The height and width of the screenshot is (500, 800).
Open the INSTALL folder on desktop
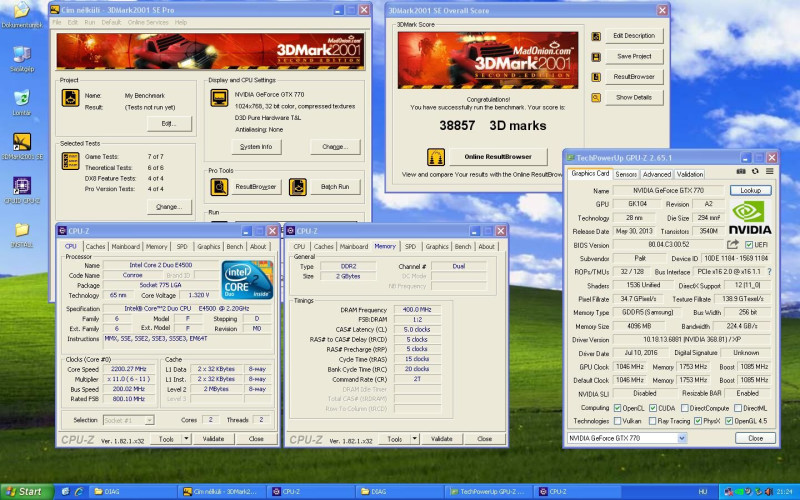coord(21,230)
